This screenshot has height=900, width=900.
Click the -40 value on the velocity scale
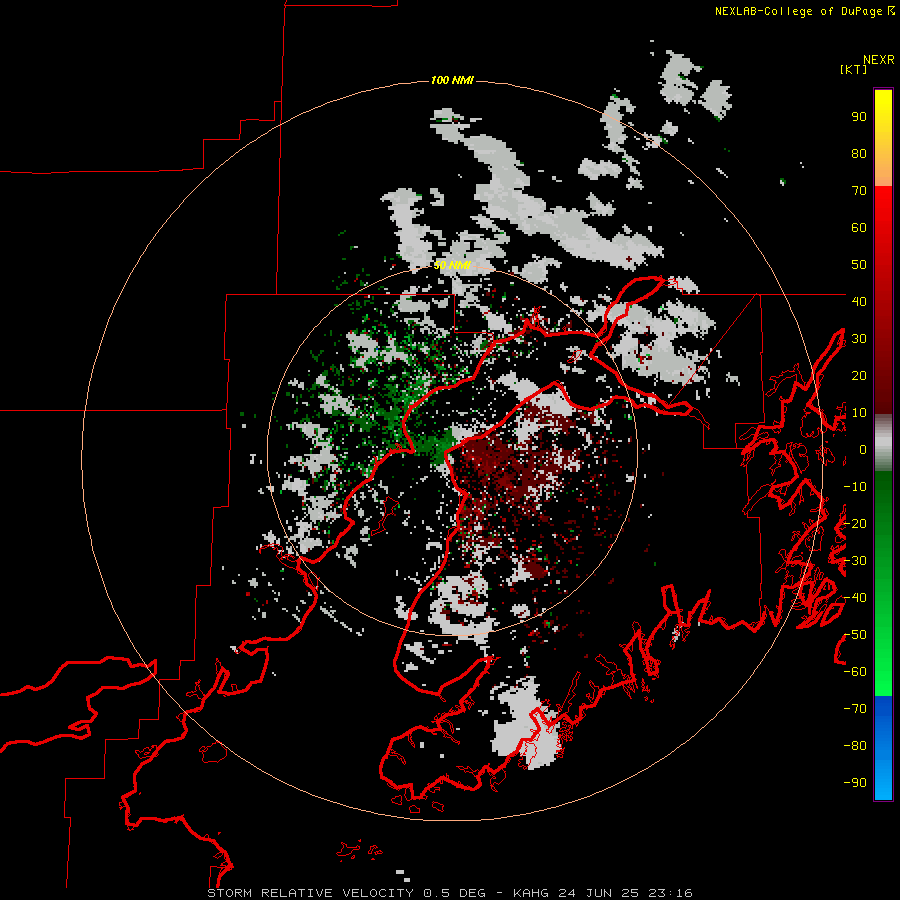pyautogui.click(x=855, y=598)
